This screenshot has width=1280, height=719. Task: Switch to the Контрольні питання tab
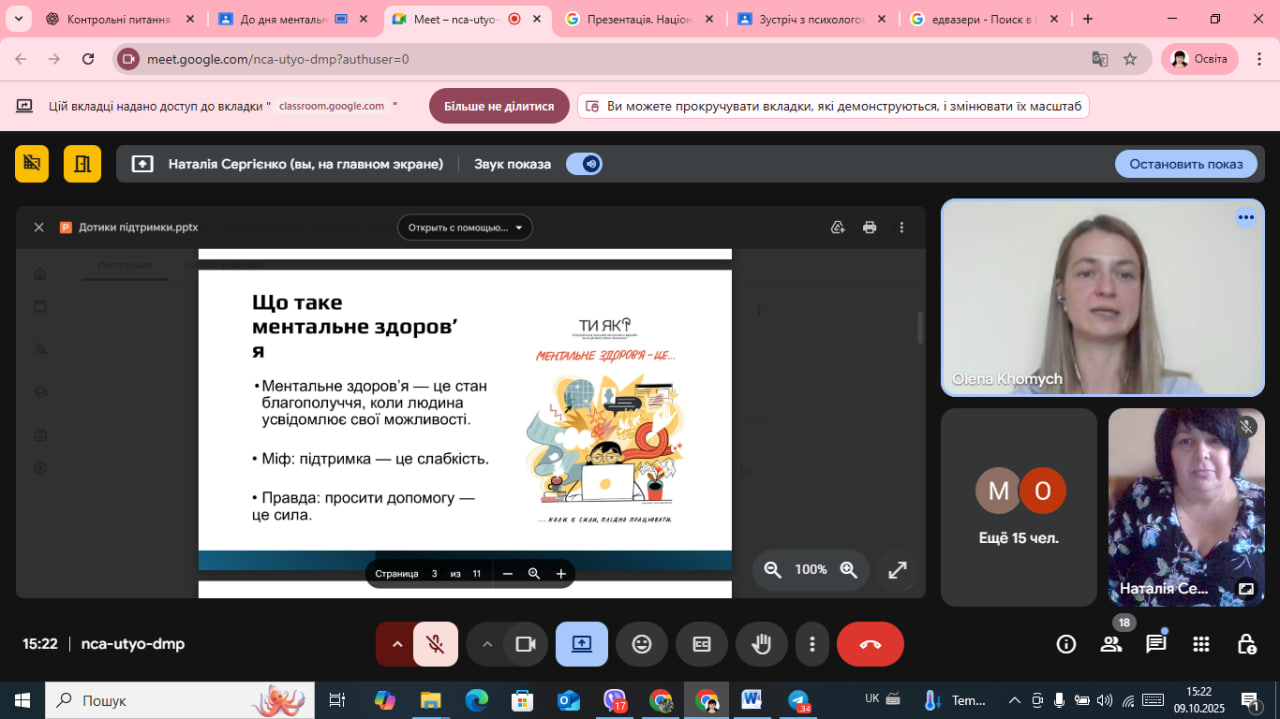point(118,19)
